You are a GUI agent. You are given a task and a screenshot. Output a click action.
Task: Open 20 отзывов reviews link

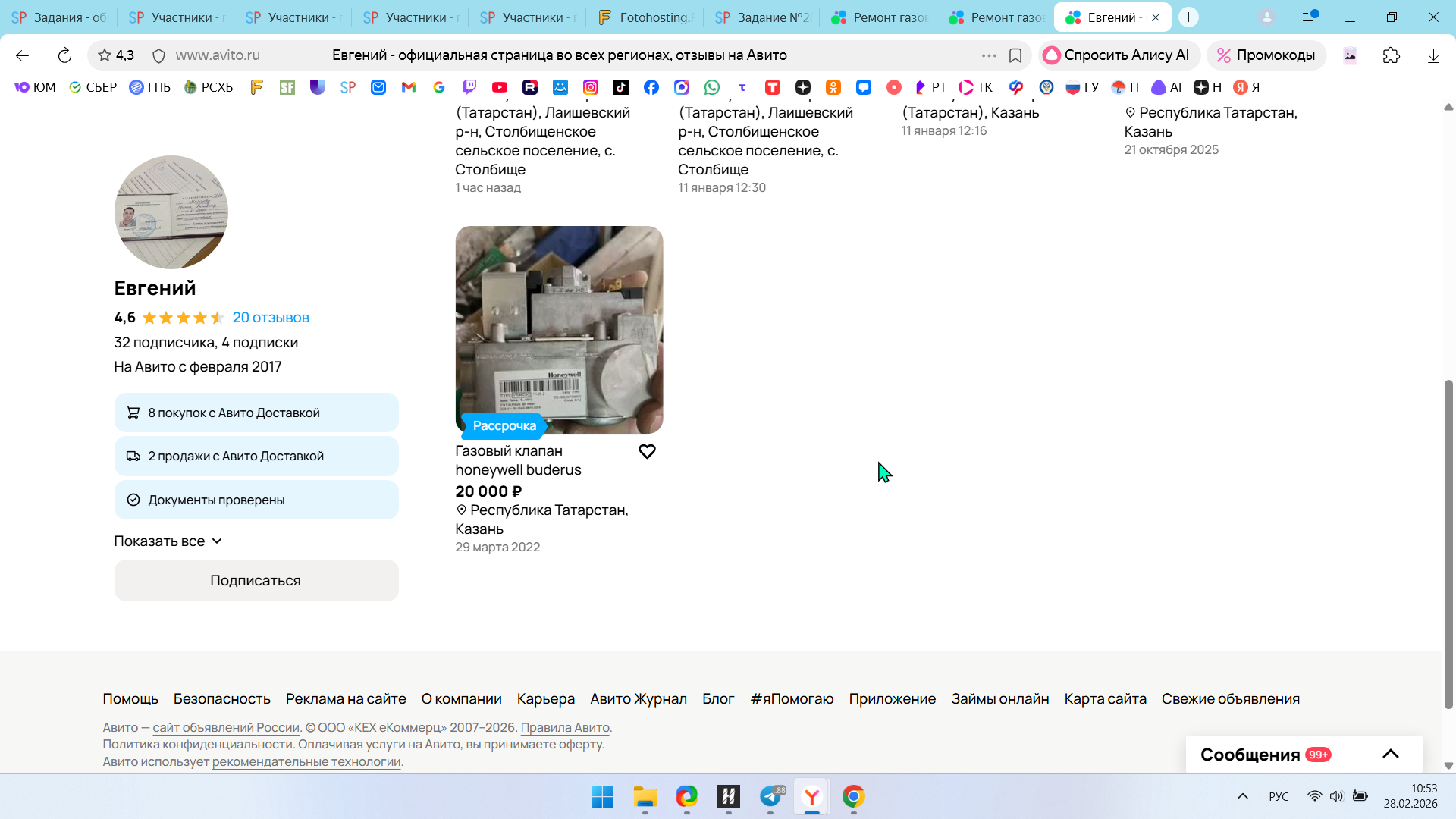click(271, 318)
